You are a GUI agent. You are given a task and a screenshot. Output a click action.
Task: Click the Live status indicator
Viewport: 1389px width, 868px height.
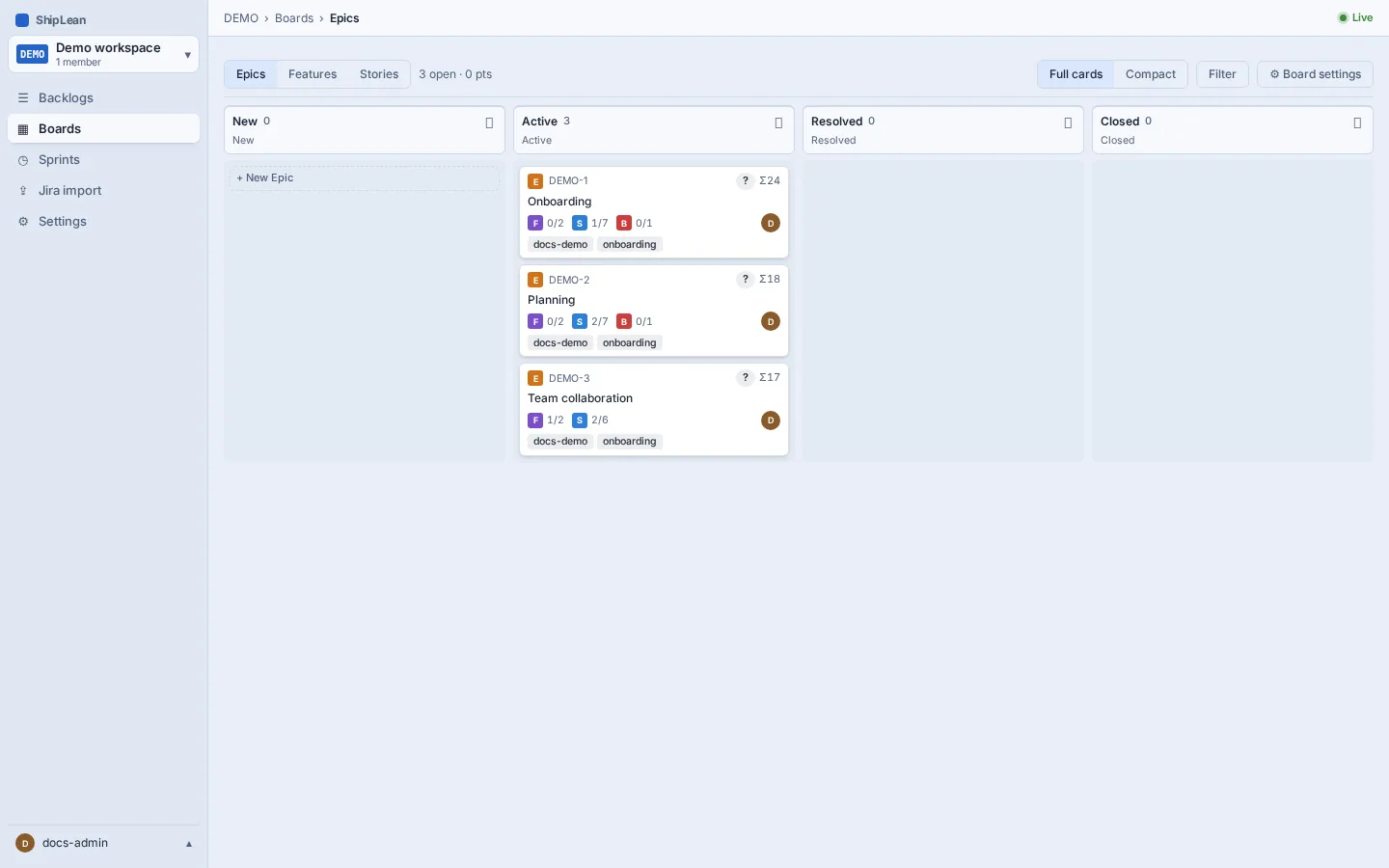click(x=1355, y=17)
